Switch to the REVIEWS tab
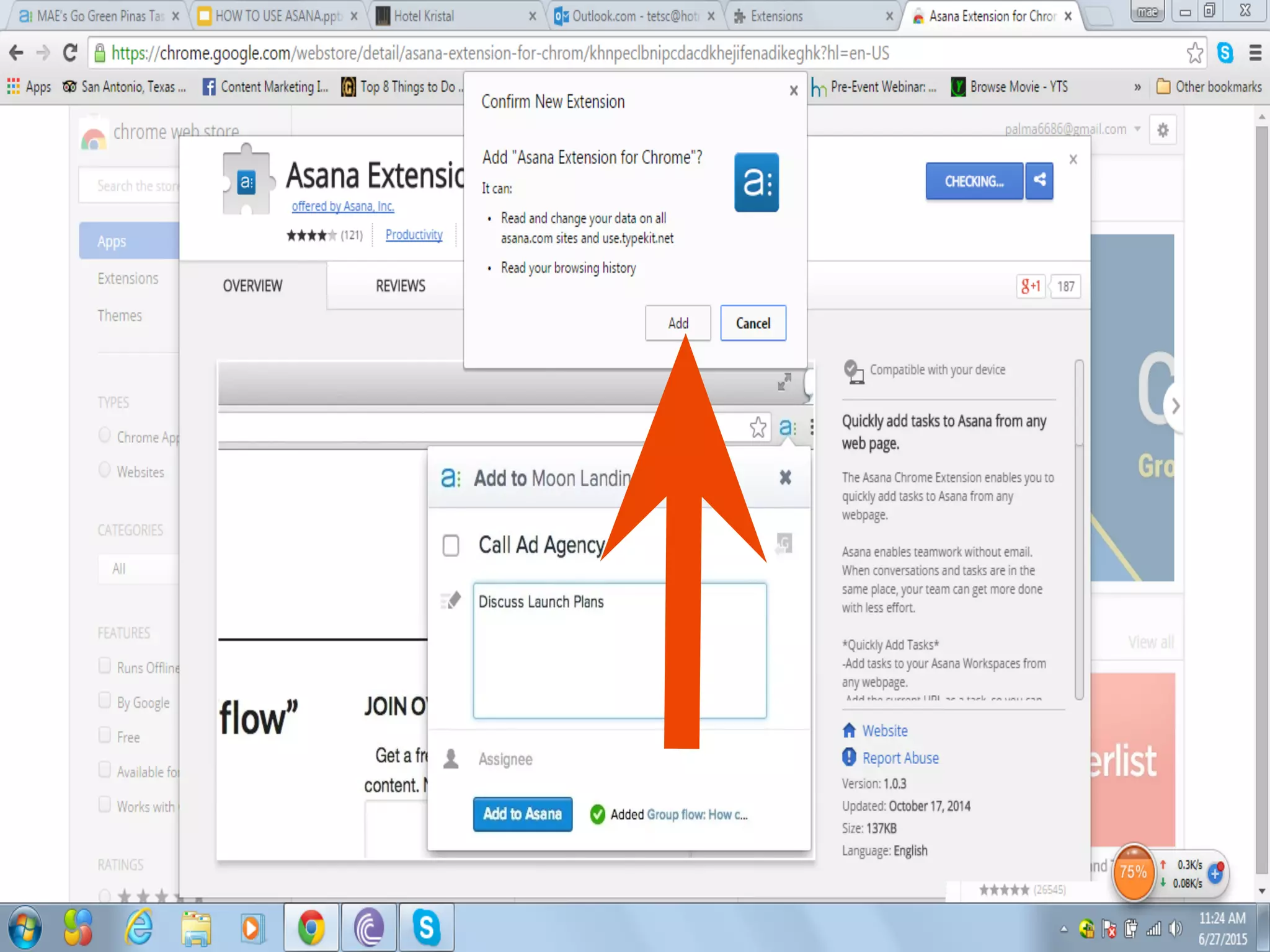 [400, 286]
